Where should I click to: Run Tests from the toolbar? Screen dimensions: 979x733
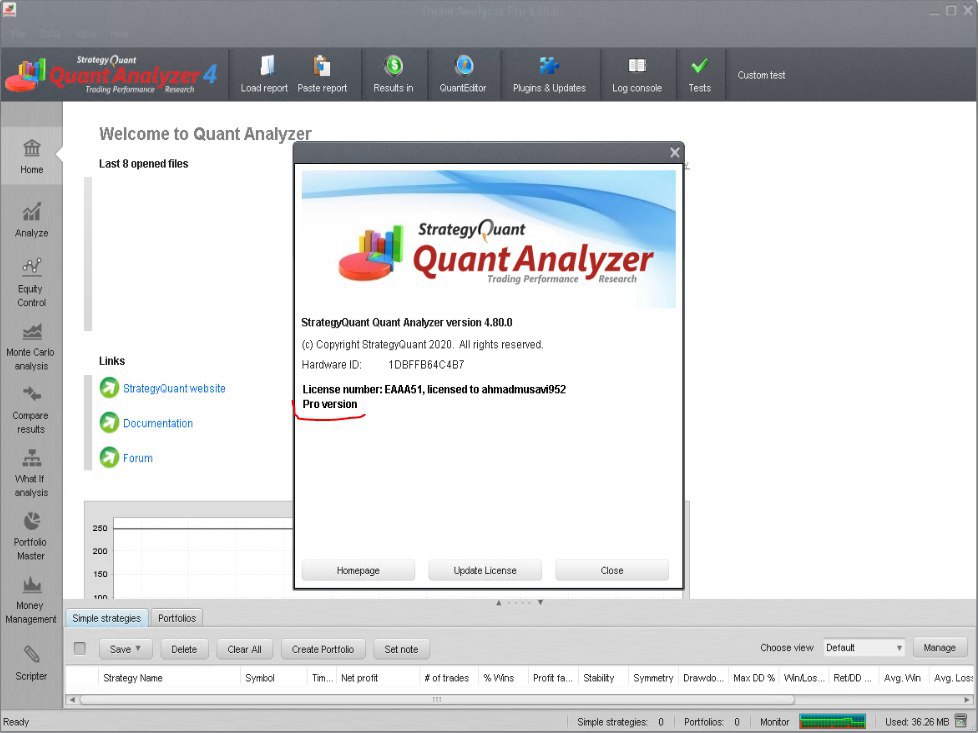(700, 74)
